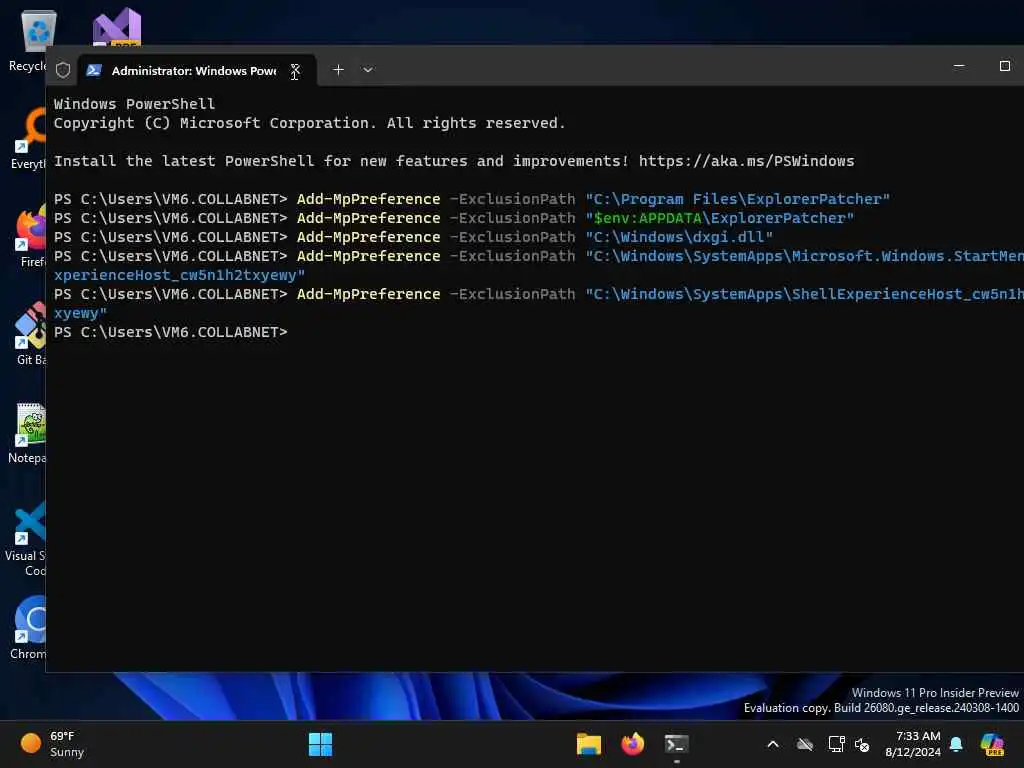
Task: Open the network status tray icon
Action: pos(836,744)
